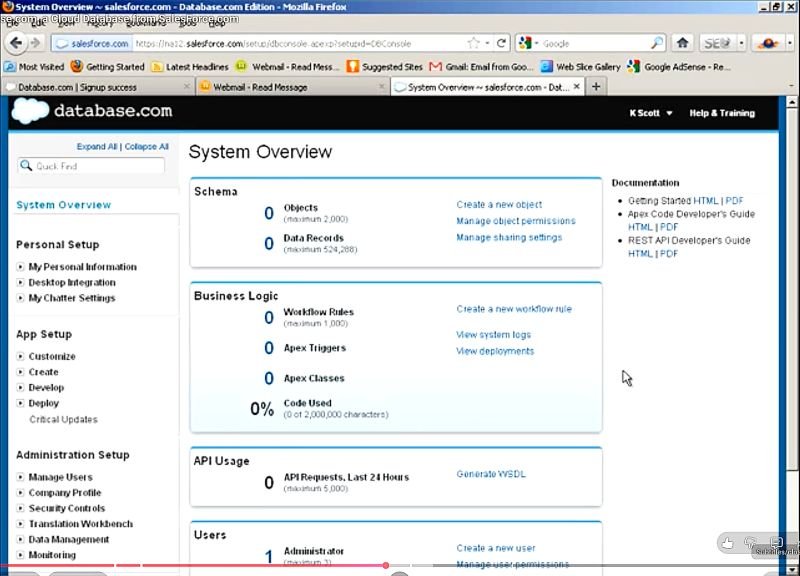
Task: Open Most Visited bookmark
Action: tap(34, 67)
